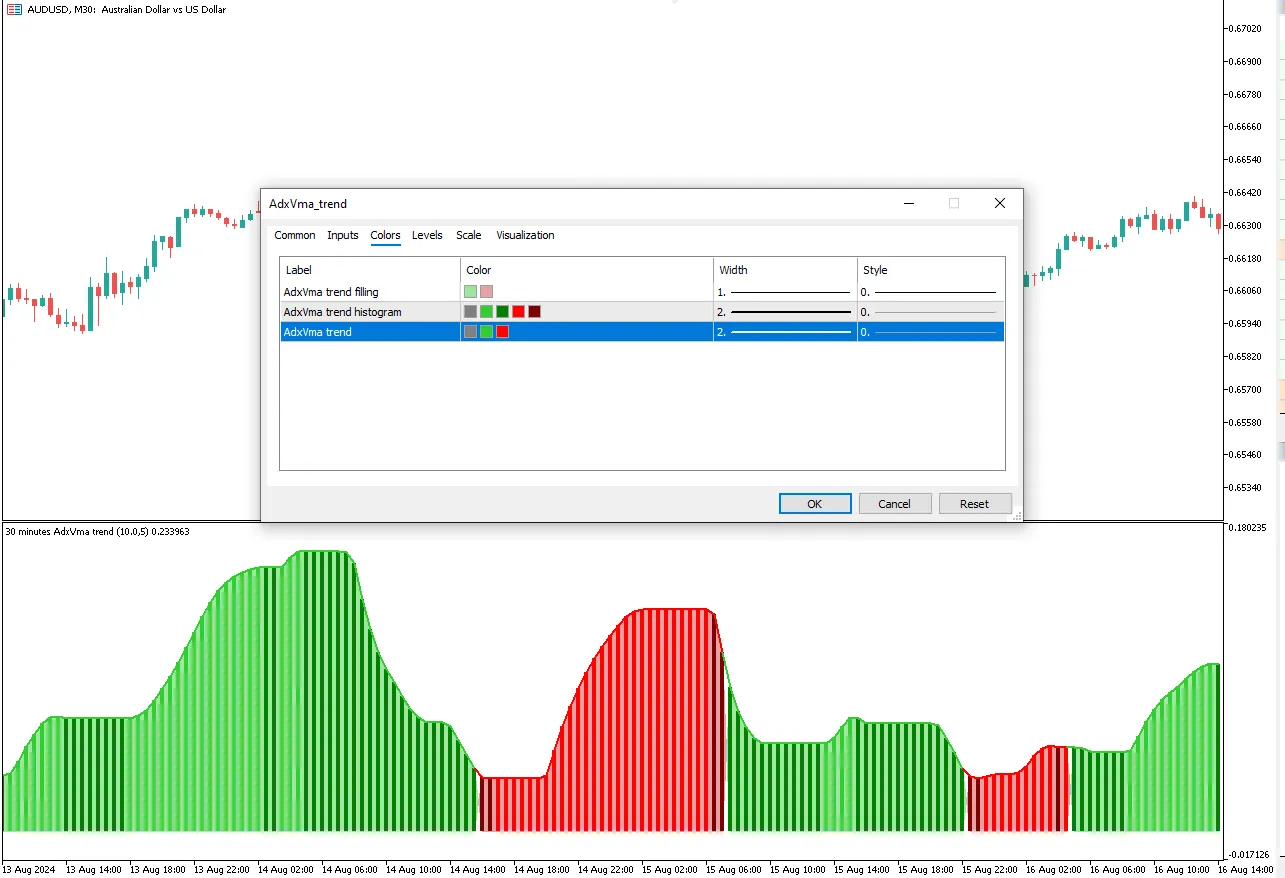This screenshot has width=1285, height=878.
Task: Pick pink swatch of trend filling
Action: coord(486,292)
